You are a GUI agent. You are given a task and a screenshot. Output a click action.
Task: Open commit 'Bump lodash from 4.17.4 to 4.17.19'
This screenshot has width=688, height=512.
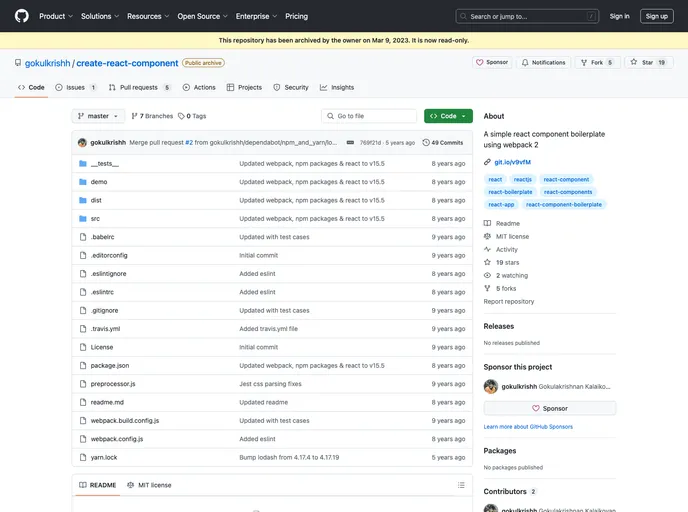click(289, 458)
